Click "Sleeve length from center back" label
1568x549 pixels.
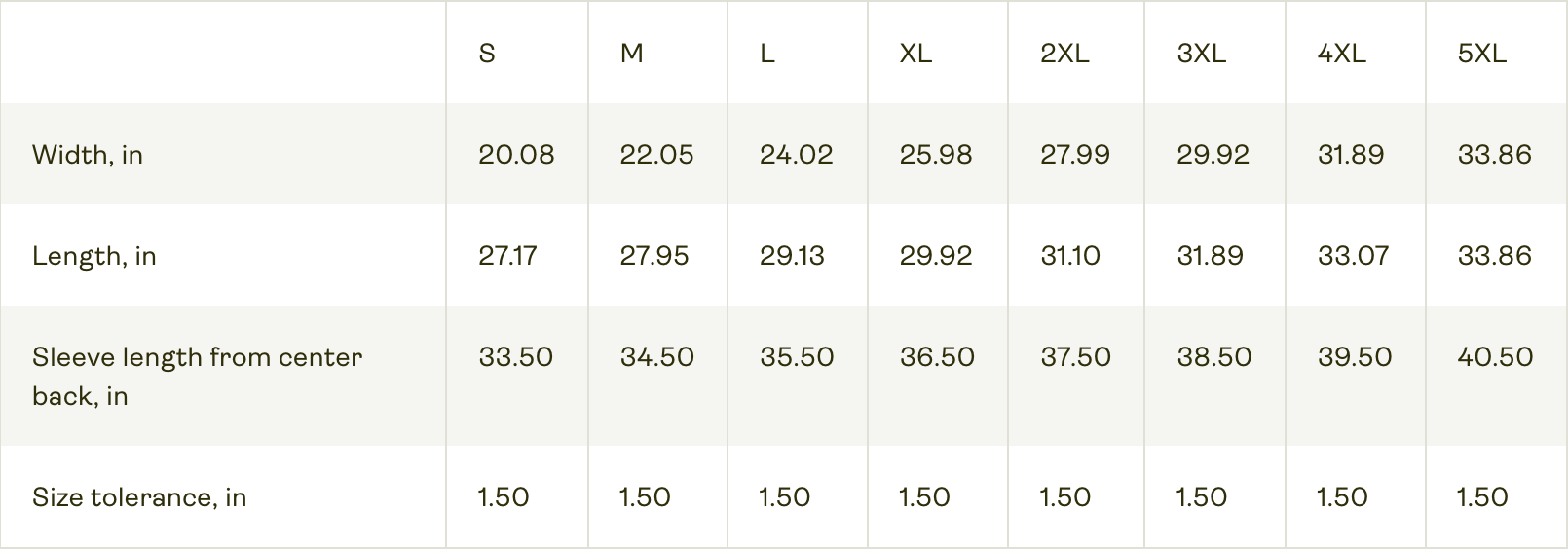(197, 376)
